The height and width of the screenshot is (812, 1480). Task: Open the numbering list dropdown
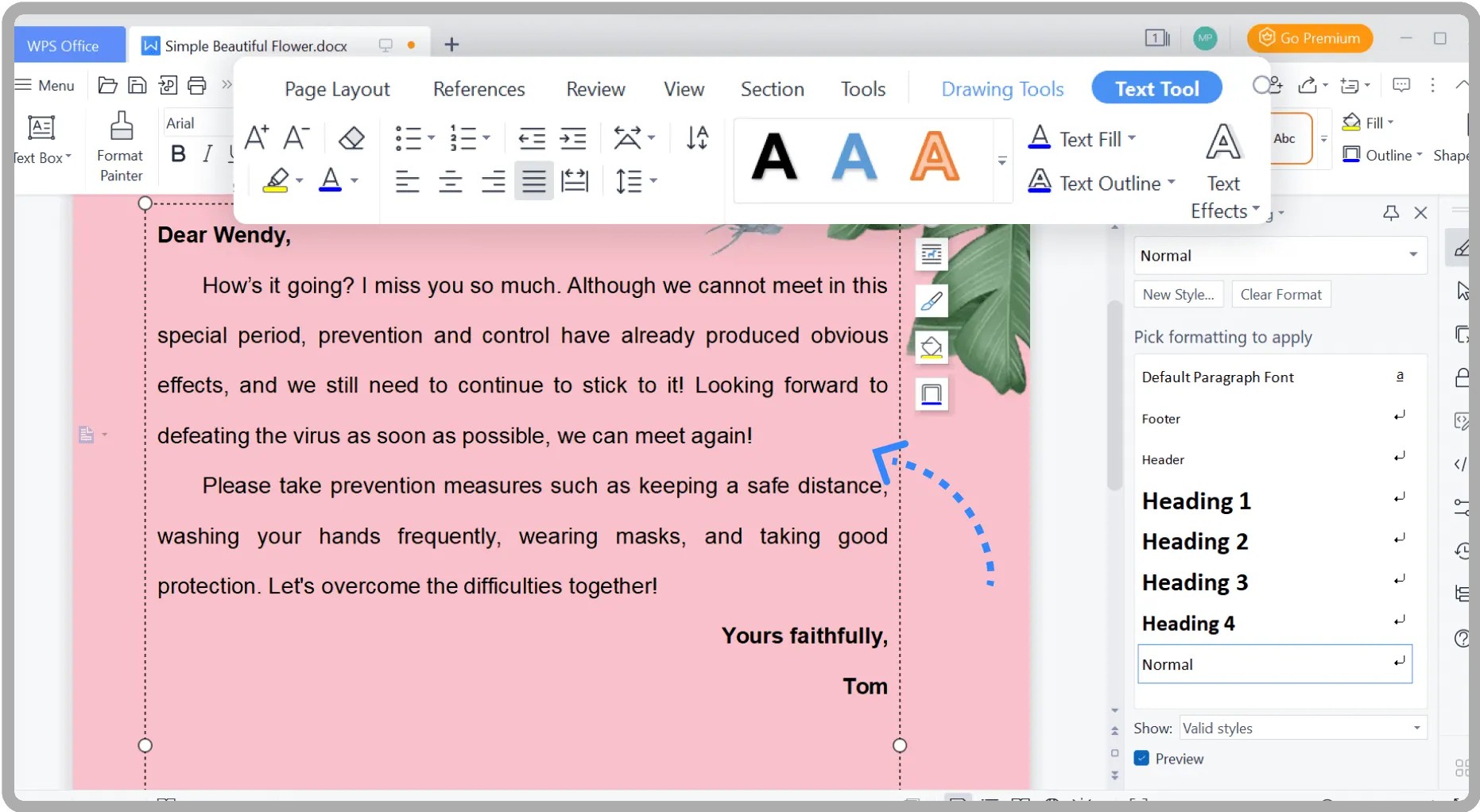[486, 138]
